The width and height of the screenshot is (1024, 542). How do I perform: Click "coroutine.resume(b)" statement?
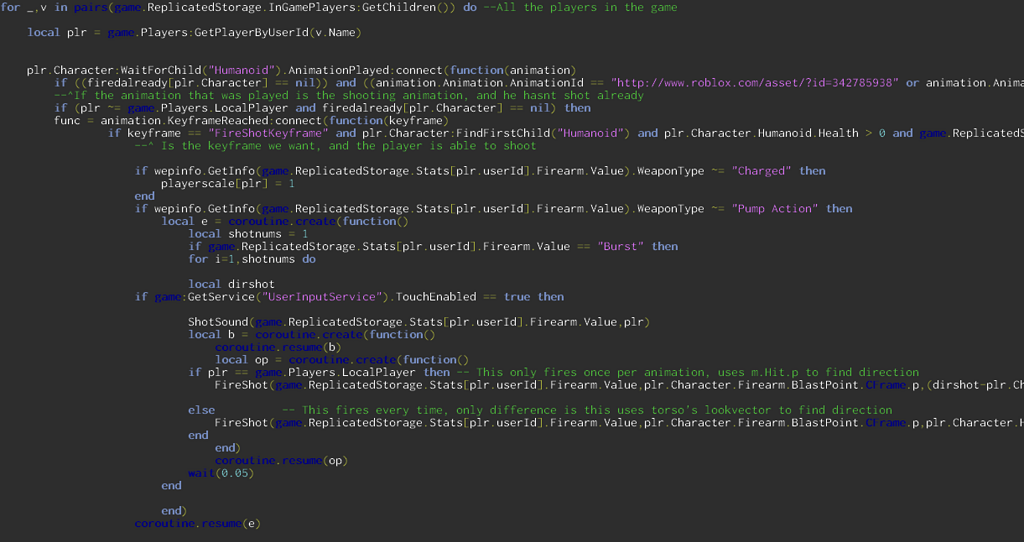(278, 347)
